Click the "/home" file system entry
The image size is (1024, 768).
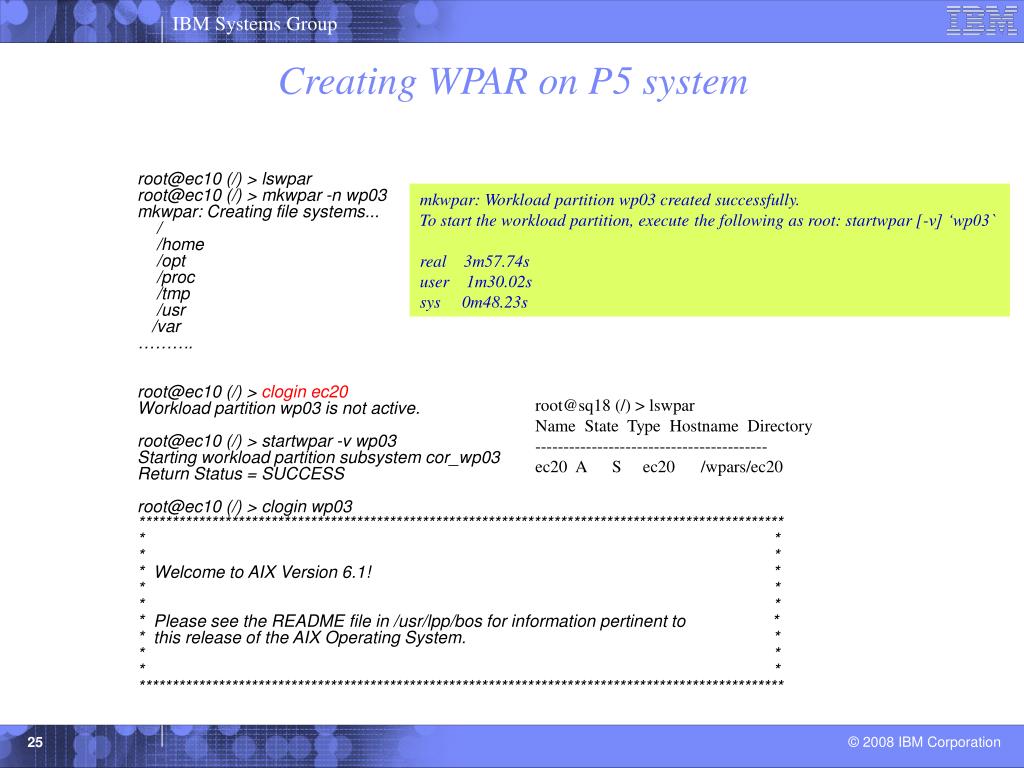(180, 244)
